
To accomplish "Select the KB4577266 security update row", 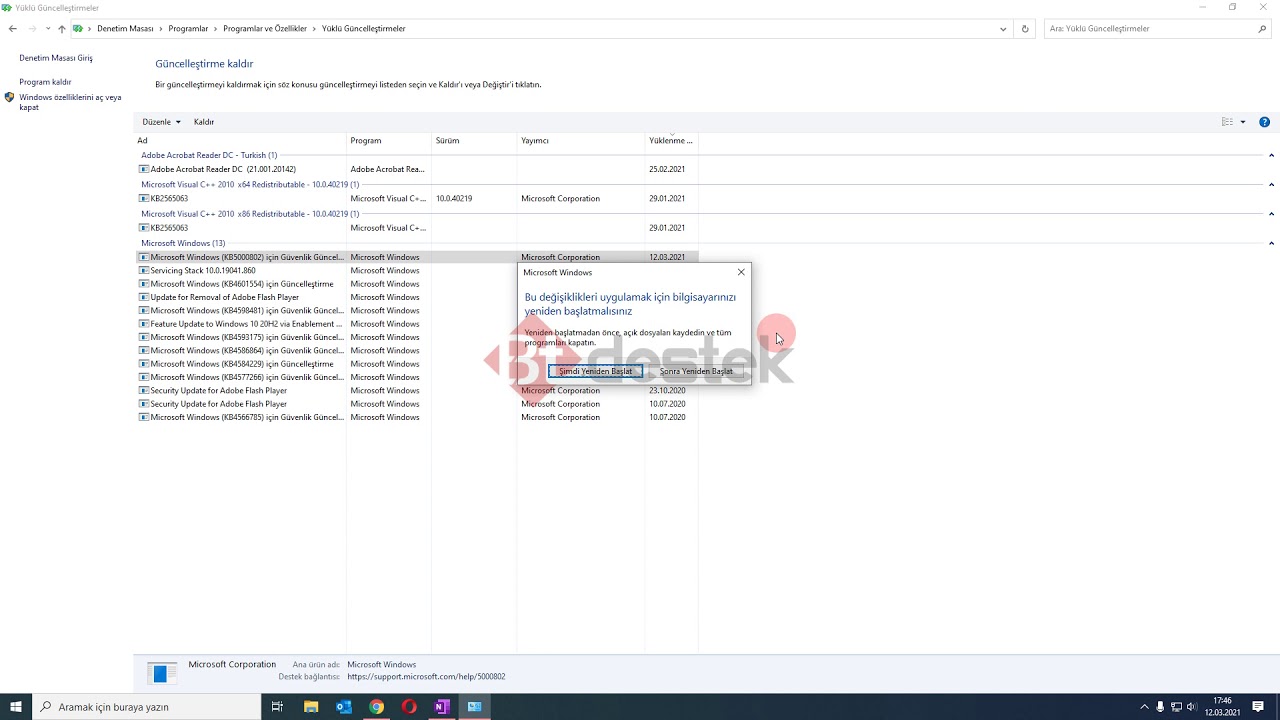I will click(x=416, y=377).
